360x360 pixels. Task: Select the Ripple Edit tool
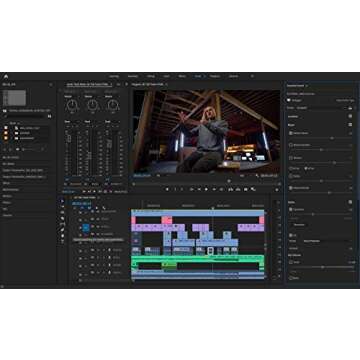pyautogui.click(x=62, y=212)
